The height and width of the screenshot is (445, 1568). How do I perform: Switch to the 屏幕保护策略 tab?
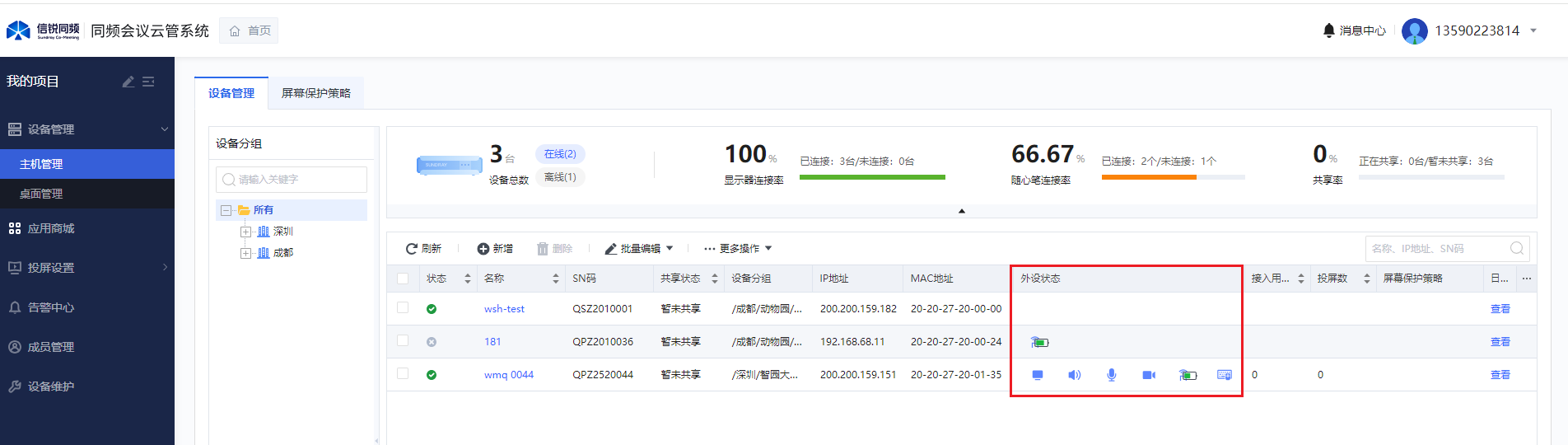click(x=316, y=93)
